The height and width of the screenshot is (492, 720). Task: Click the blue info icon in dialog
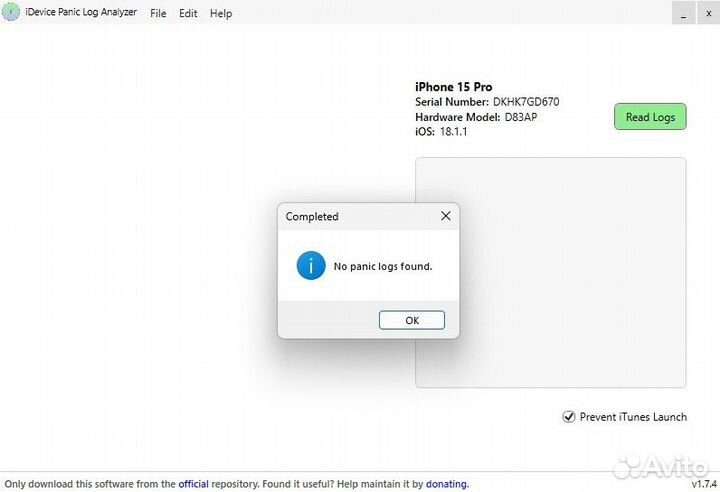tap(311, 266)
